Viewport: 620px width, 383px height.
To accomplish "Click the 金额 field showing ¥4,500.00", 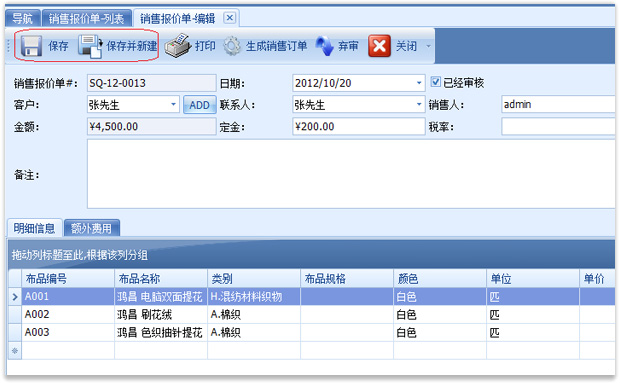I will (x=151, y=126).
